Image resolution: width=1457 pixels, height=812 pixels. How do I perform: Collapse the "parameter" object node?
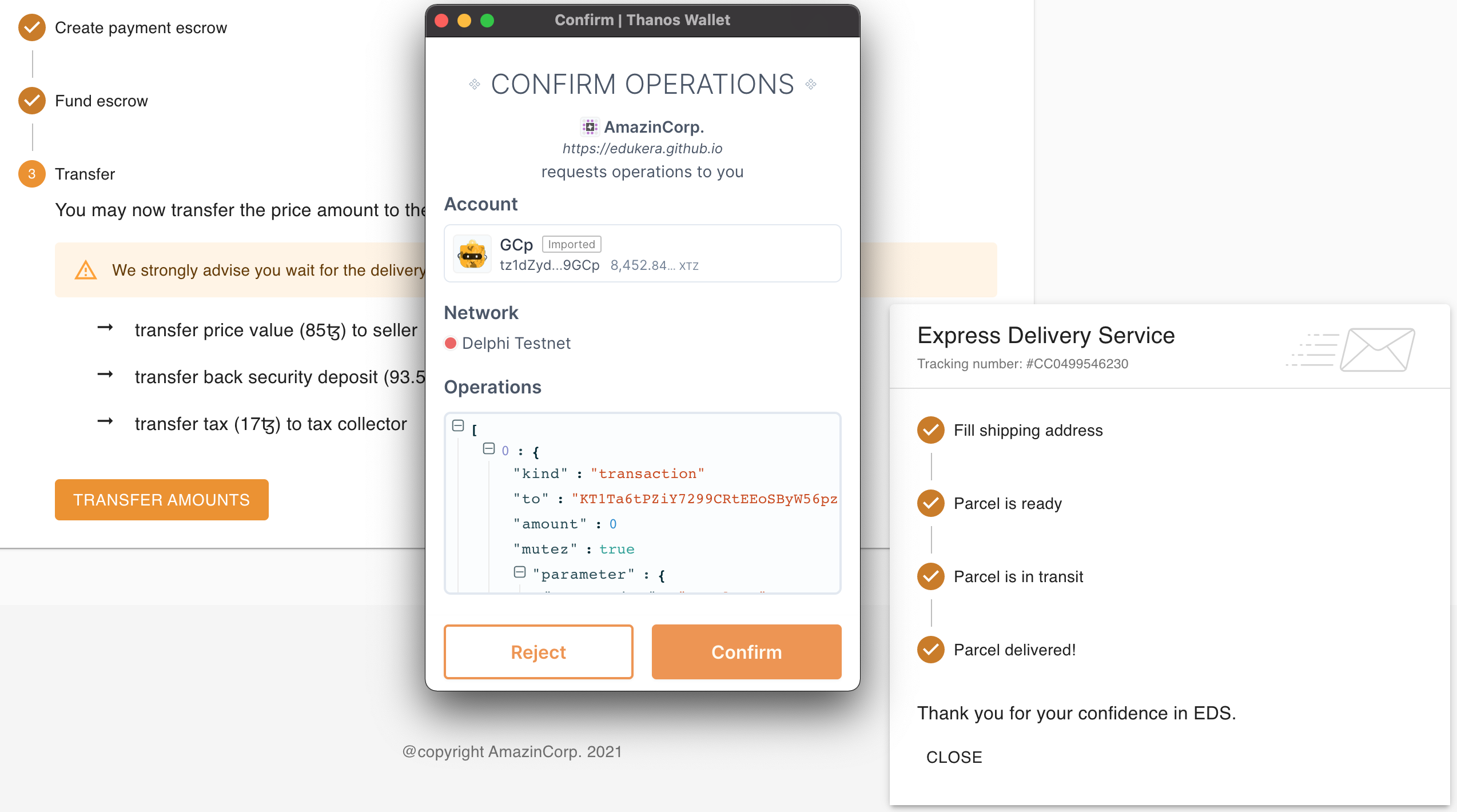pos(520,572)
